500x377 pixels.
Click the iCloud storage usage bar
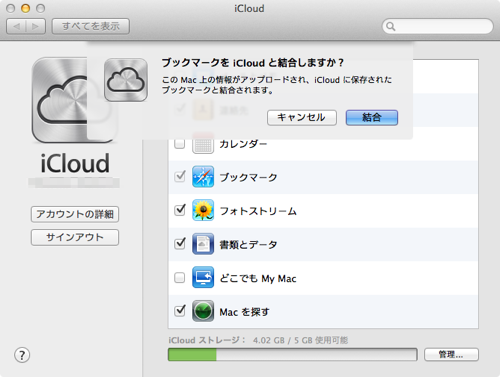click(293, 355)
